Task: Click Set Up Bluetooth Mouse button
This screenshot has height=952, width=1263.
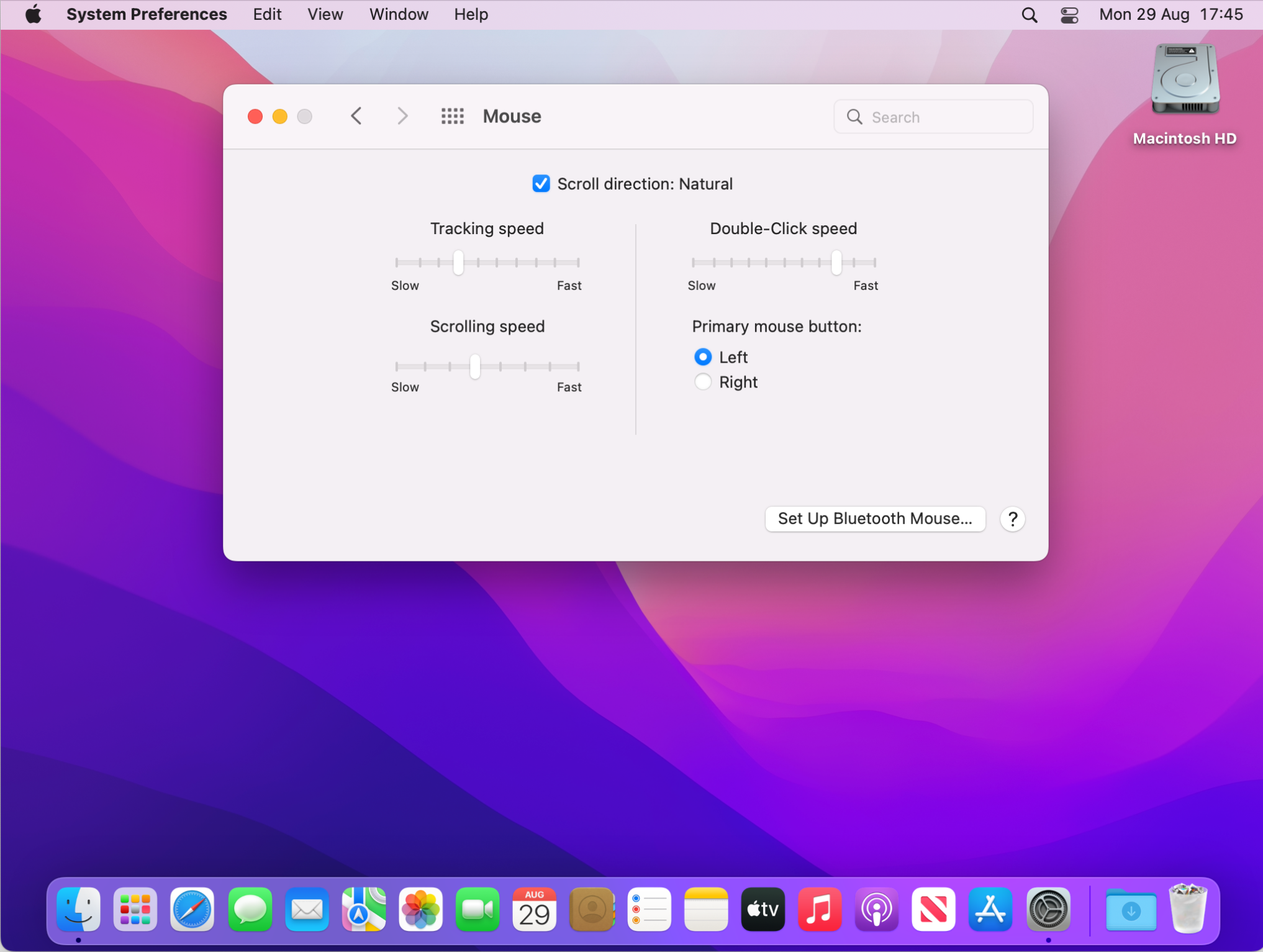Action: coord(875,519)
